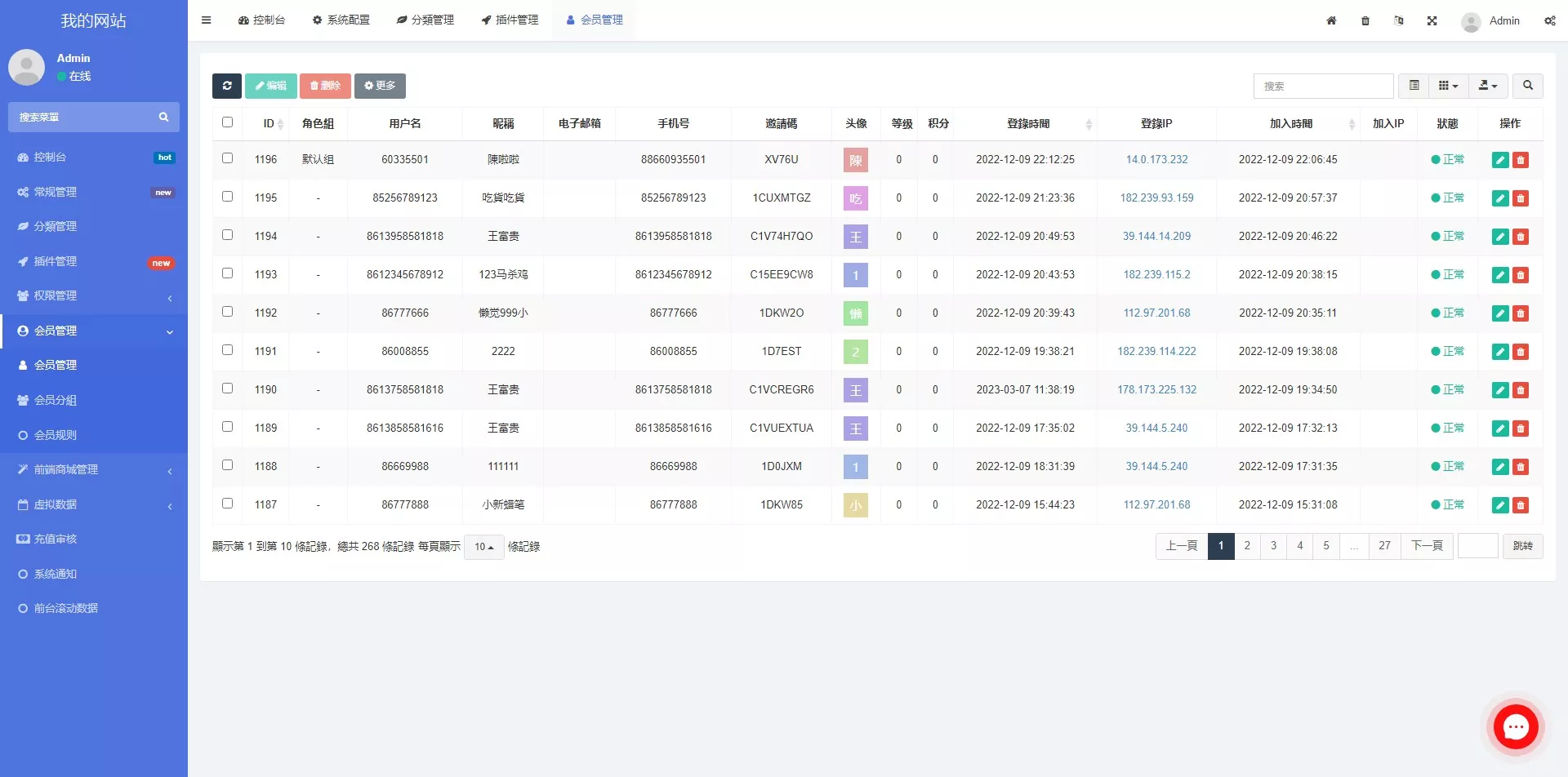1568x777 pixels.
Task: Open the column visibility grid dropdown
Action: pos(1448,86)
